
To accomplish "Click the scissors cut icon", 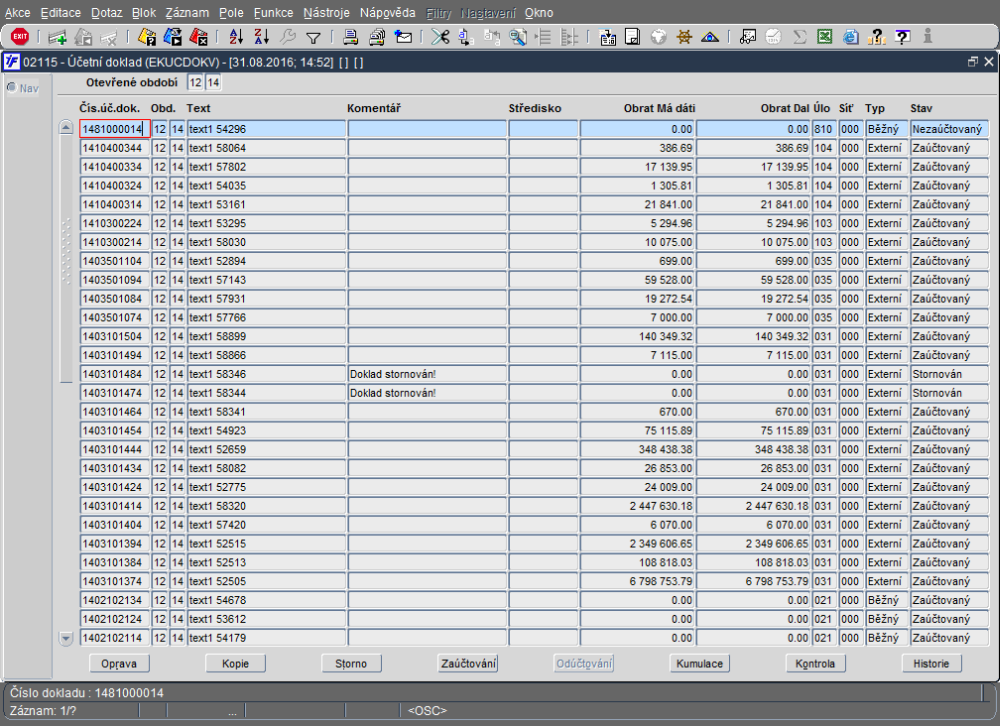I will pyautogui.click(x=440, y=37).
